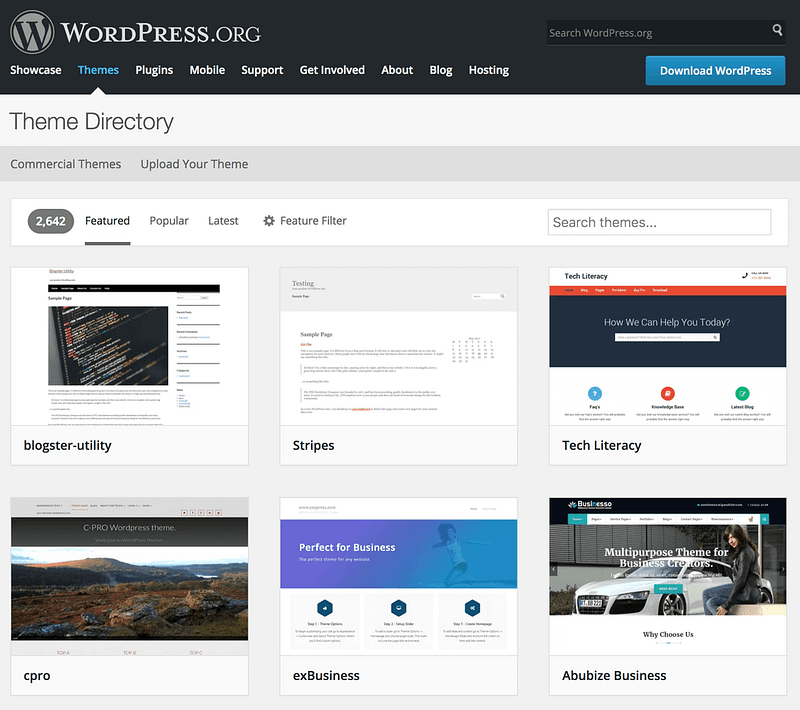Image resolution: width=800 pixels, height=710 pixels.
Task: Click the WordPress.org logo icon
Action: pos(31,30)
